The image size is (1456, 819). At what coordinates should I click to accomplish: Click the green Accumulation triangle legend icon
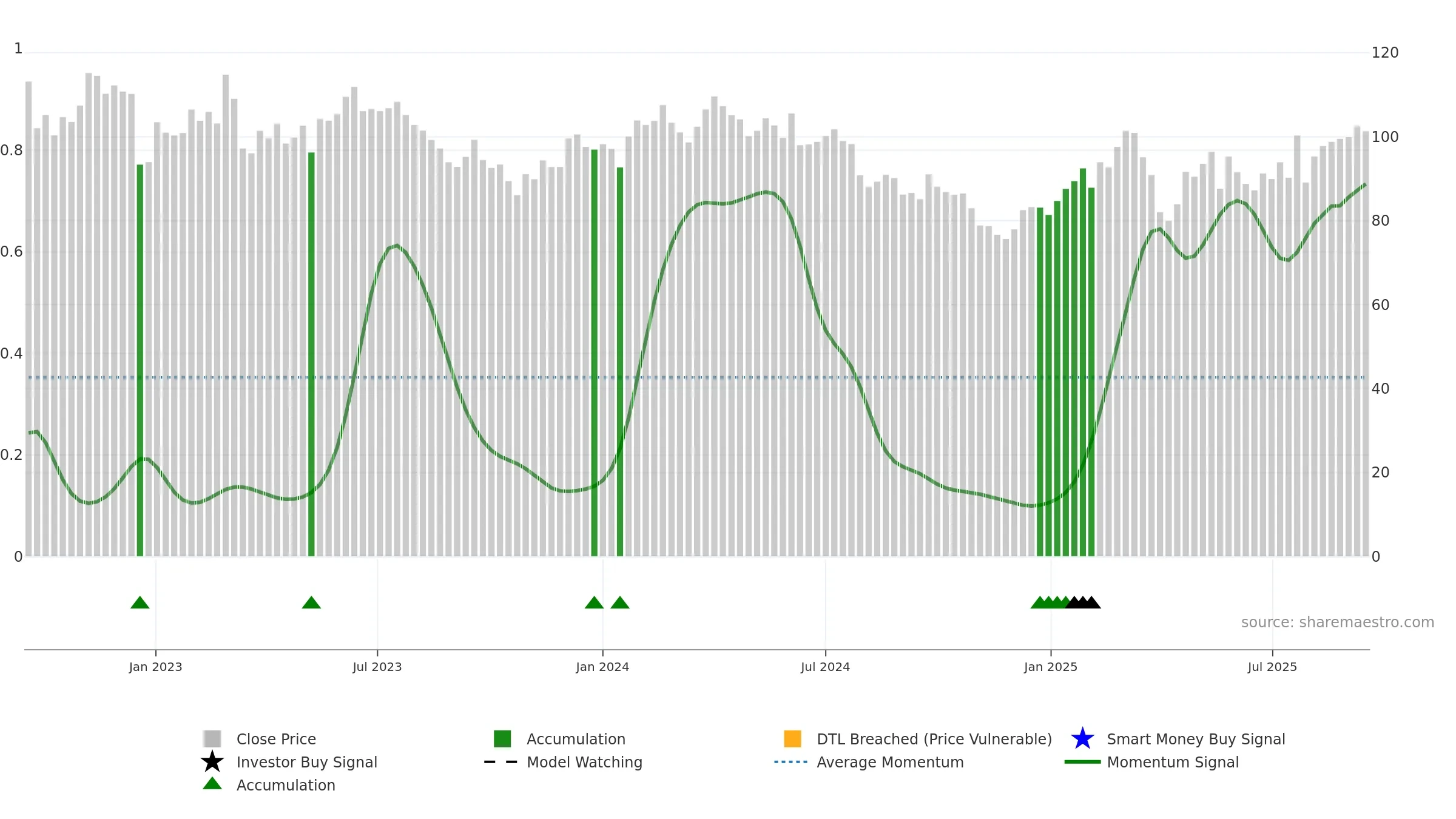point(212,783)
